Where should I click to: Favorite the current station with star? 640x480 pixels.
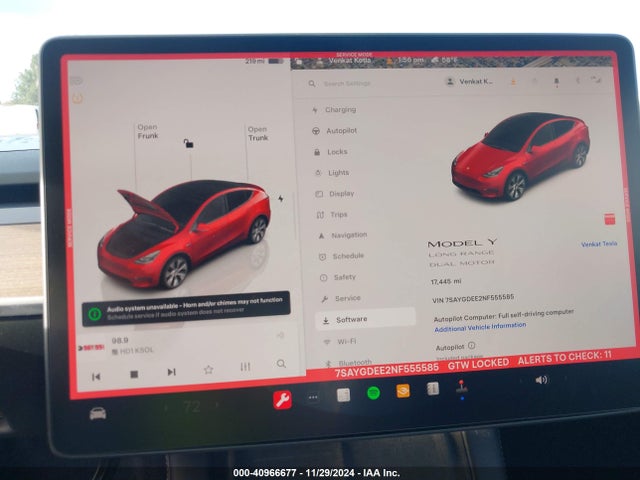(209, 370)
